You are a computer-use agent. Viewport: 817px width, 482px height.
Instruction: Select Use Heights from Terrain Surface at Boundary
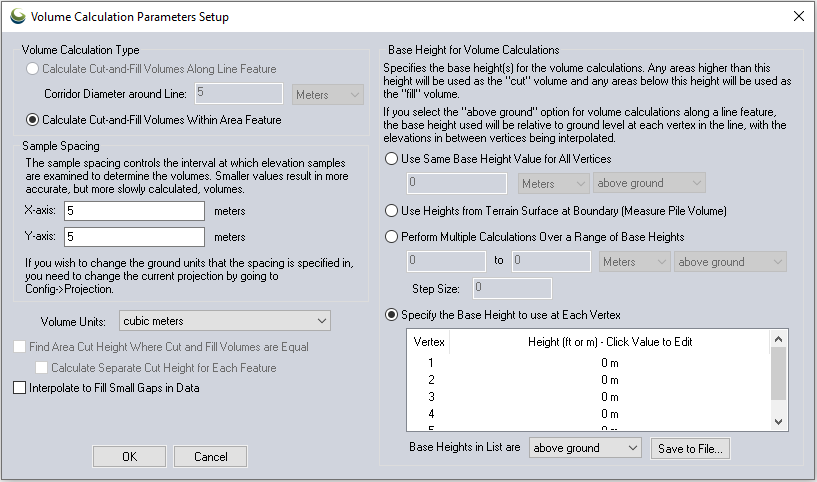coord(393,211)
